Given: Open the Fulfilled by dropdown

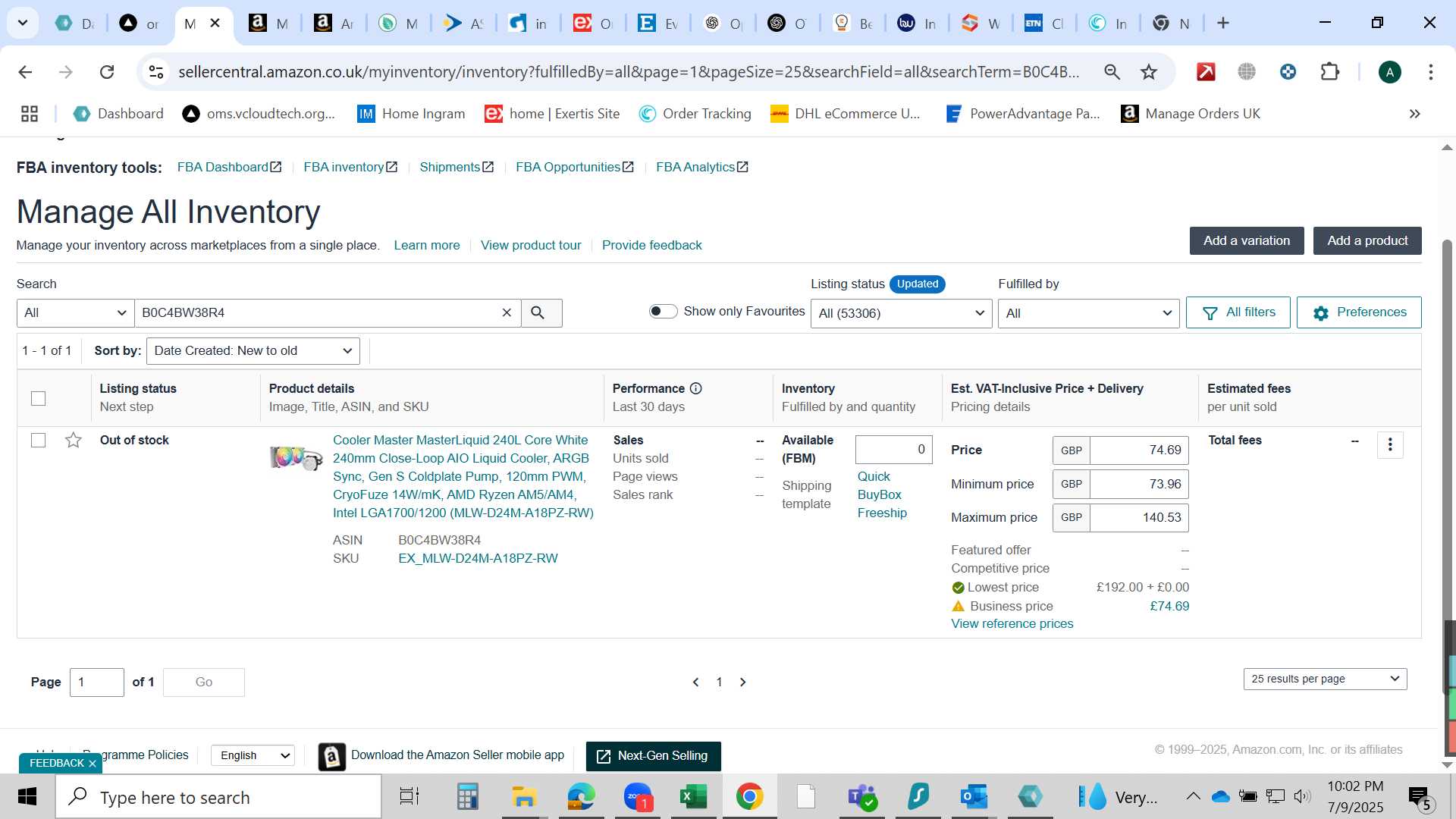Looking at the screenshot, I should [1088, 313].
